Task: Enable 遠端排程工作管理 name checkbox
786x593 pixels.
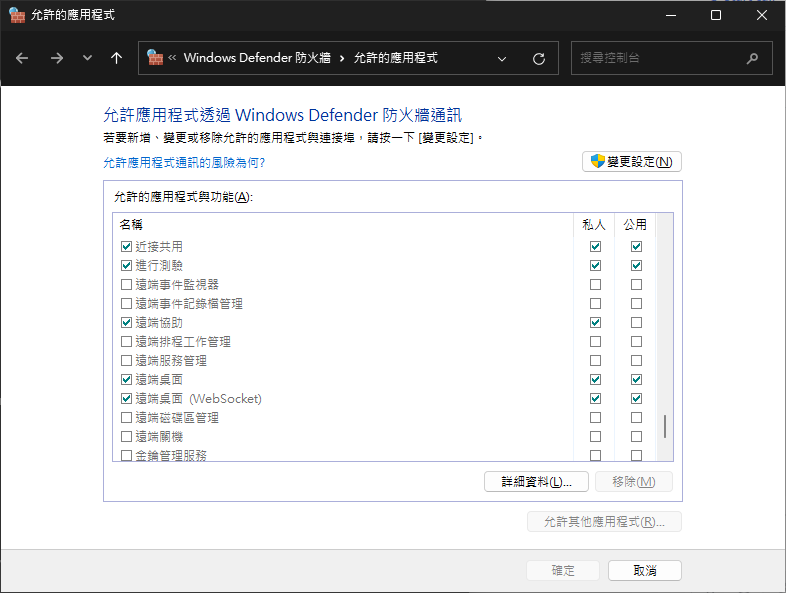Action: (x=126, y=342)
